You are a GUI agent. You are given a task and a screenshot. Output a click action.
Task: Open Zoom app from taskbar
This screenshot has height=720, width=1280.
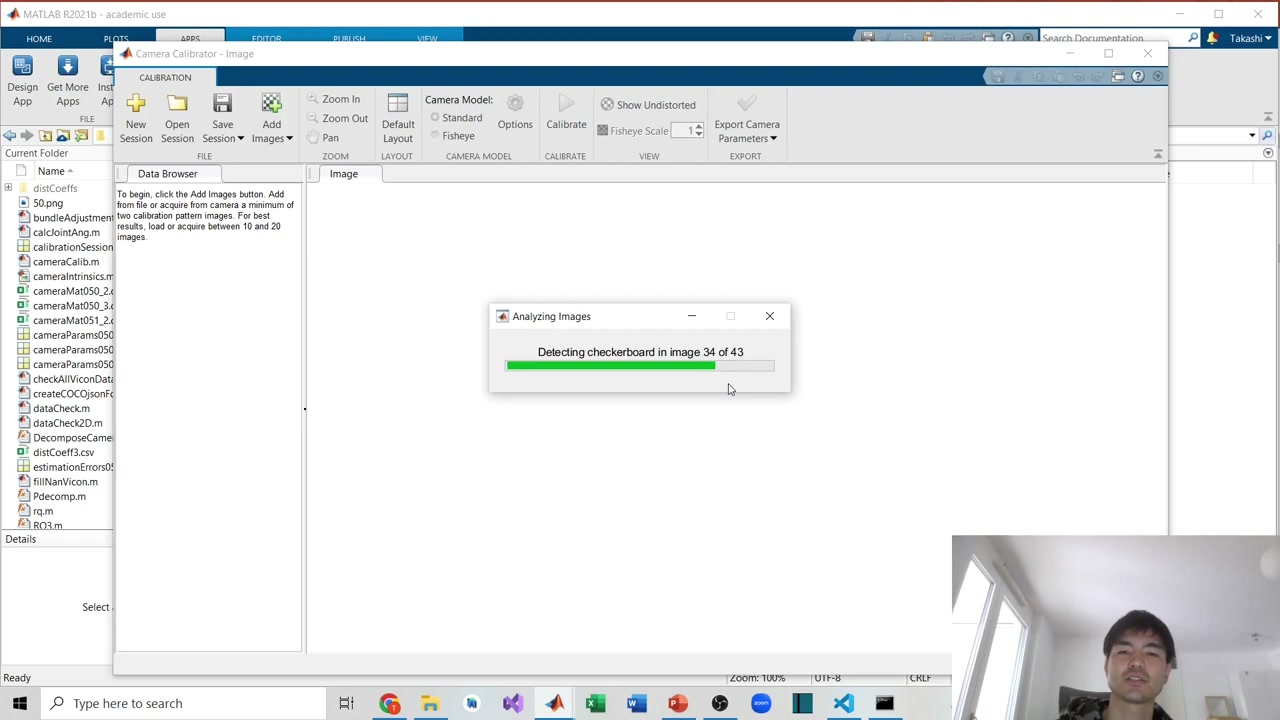[x=761, y=703]
